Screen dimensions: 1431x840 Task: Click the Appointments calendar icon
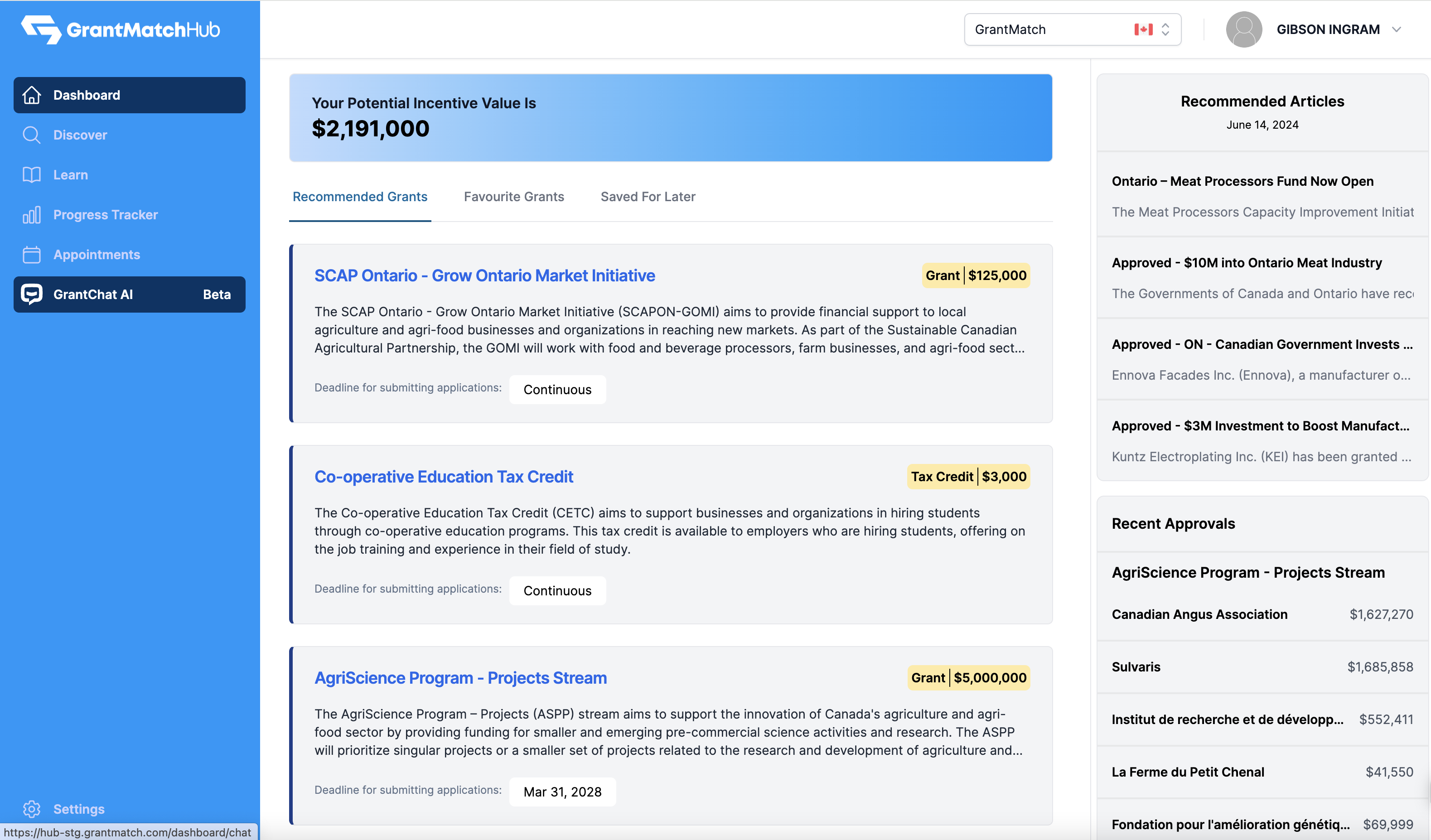[x=32, y=255]
